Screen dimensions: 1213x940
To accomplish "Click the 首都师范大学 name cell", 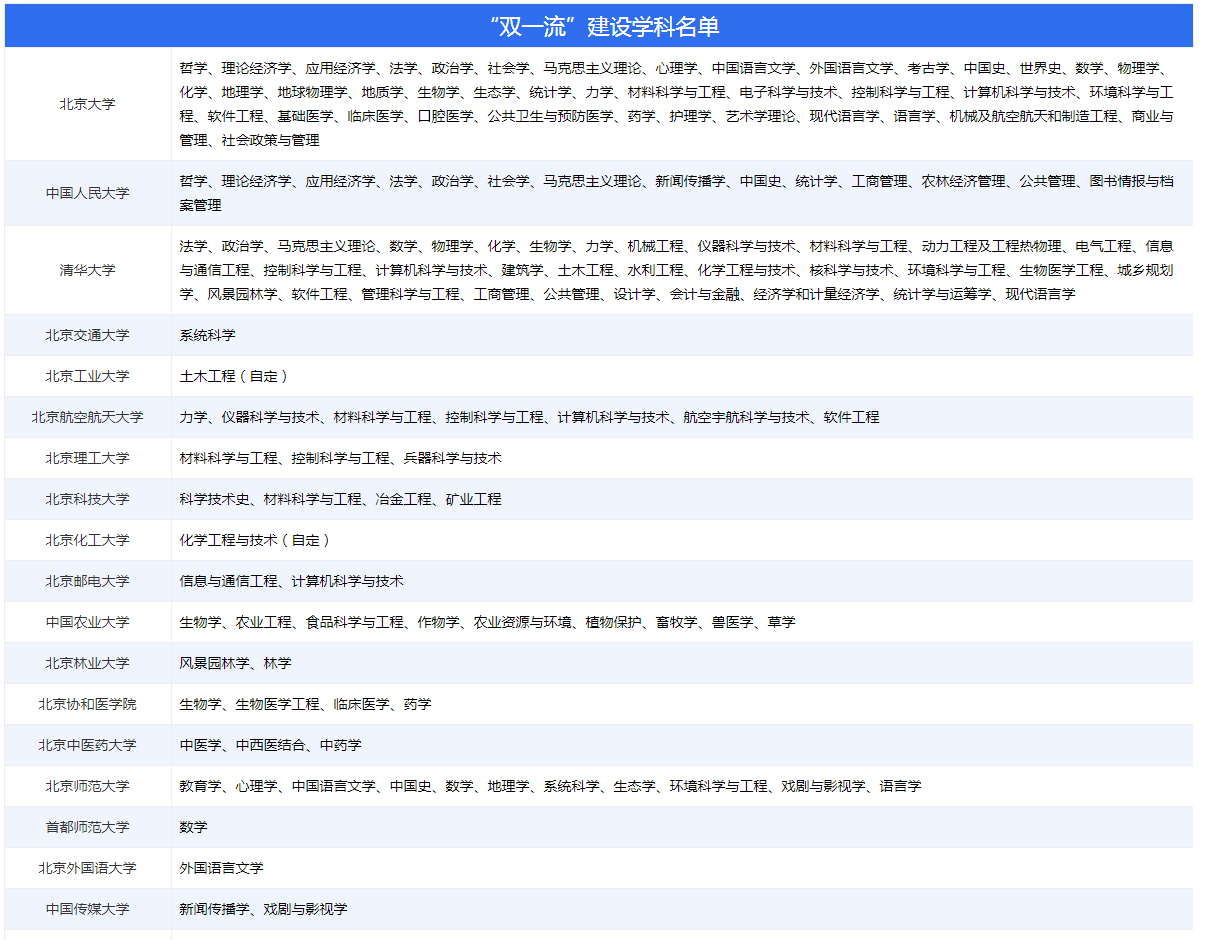I will [x=87, y=827].
